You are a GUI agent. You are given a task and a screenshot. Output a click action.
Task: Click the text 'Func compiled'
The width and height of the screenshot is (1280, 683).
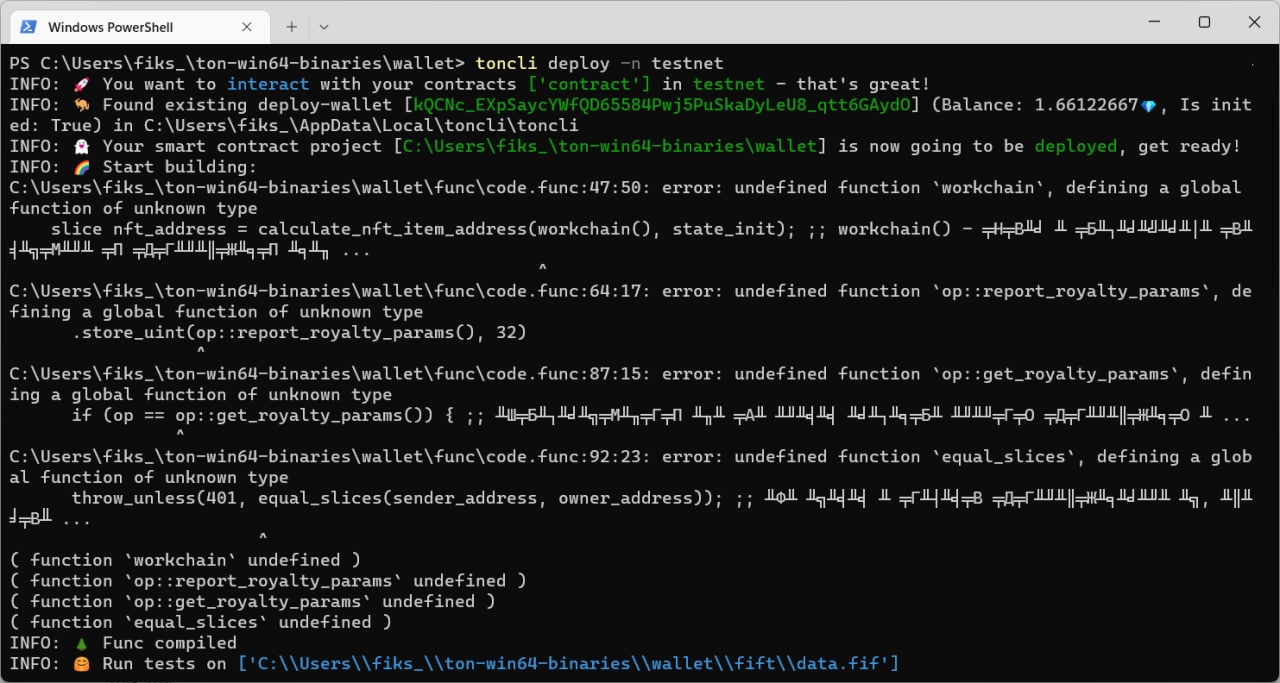[170, 643]
